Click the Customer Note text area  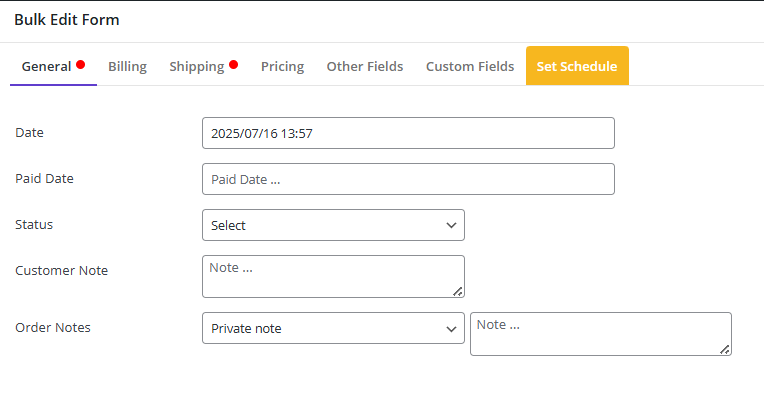(333, 276)
